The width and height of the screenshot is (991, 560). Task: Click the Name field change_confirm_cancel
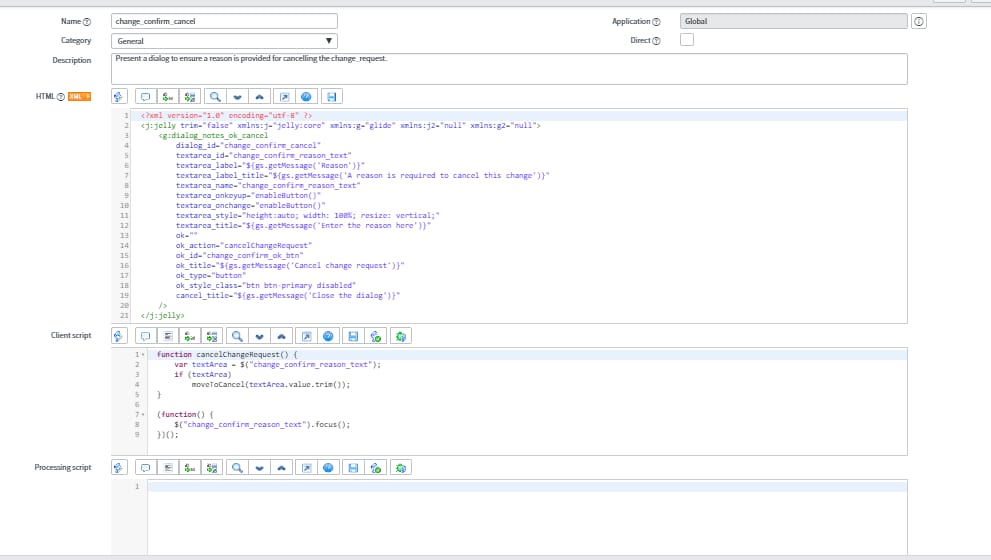(224, 21)
